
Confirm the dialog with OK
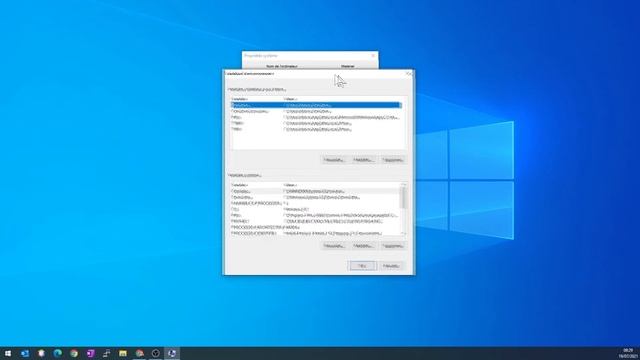tap(362, 266)
